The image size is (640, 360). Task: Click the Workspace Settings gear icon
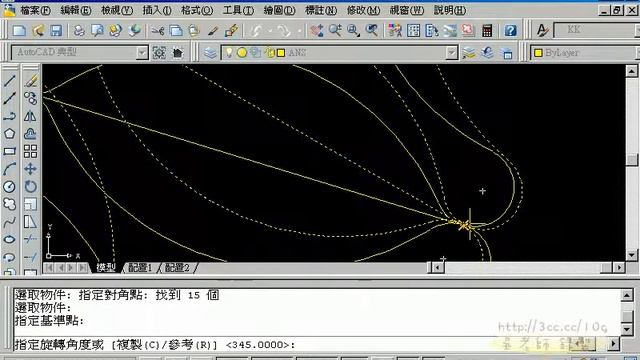[159, 53]
